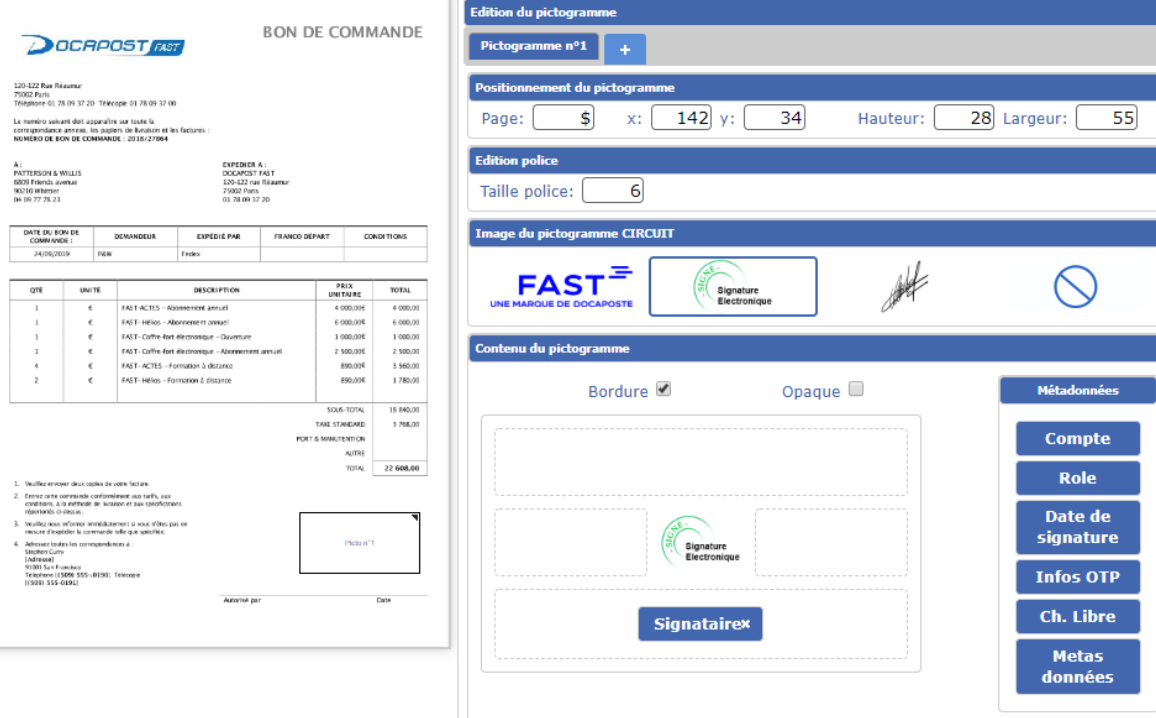Viewport: 1156px width, 718px height.
Task: Select the FAST Docaposte logo pictogram image
Action: pos(561,287)
